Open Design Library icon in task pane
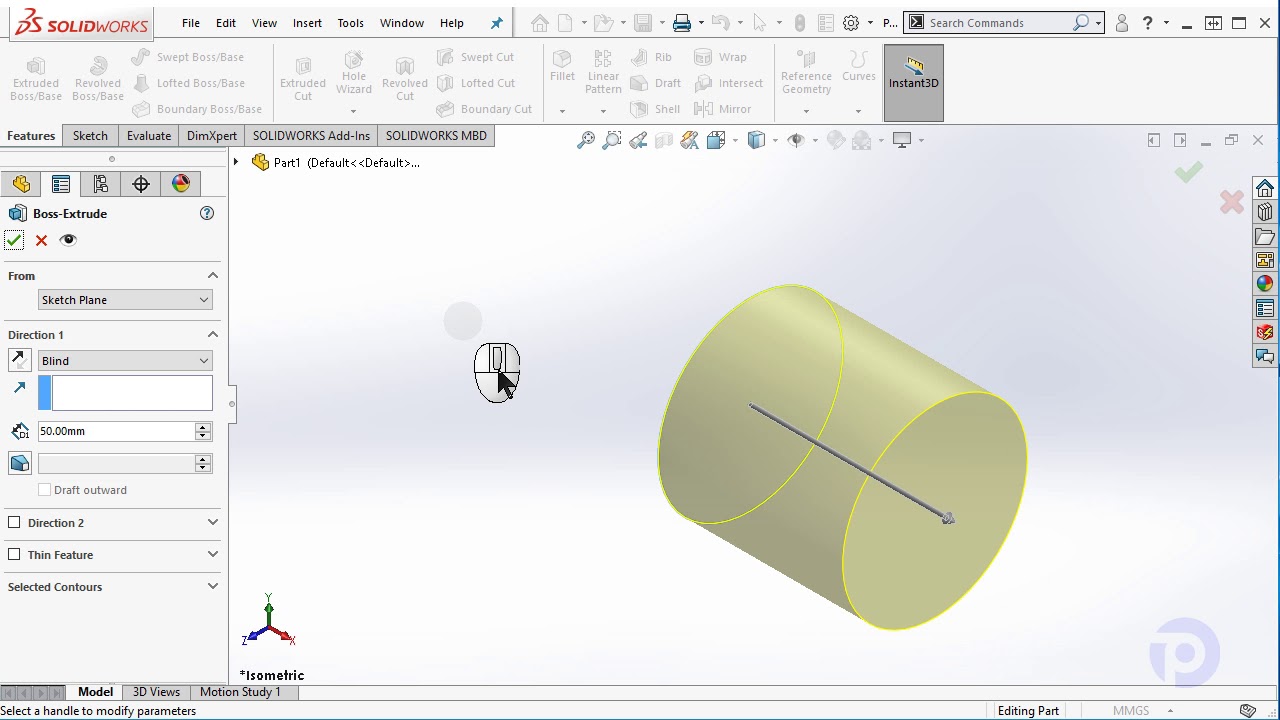This screenshot has height=720, width=1280. 1265,213
